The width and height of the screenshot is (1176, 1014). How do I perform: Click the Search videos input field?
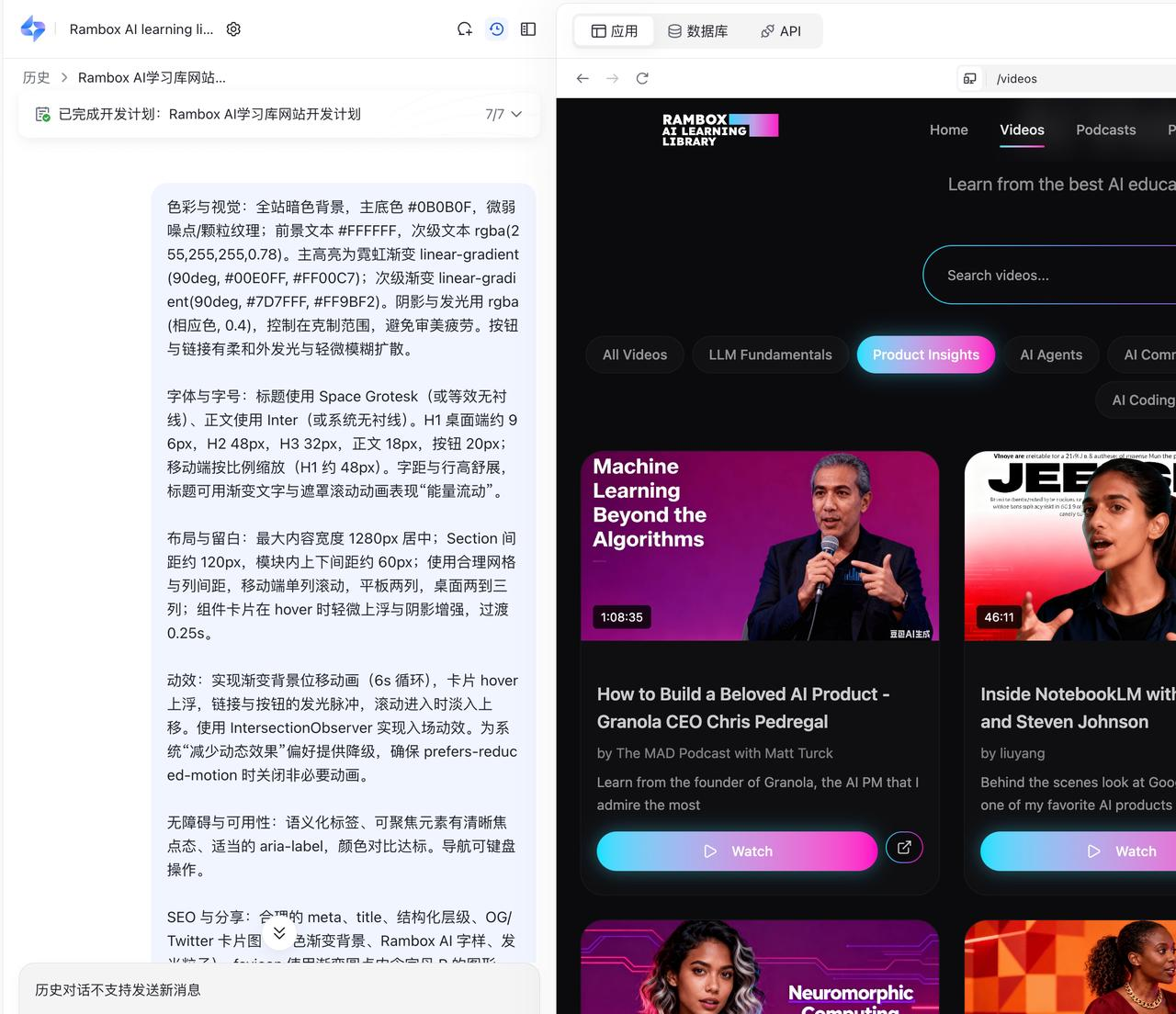(x=1047, y=276)
